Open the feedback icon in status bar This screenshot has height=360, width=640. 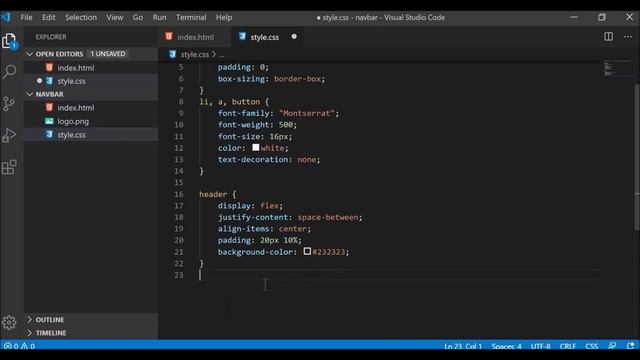(x=612, y=346)
